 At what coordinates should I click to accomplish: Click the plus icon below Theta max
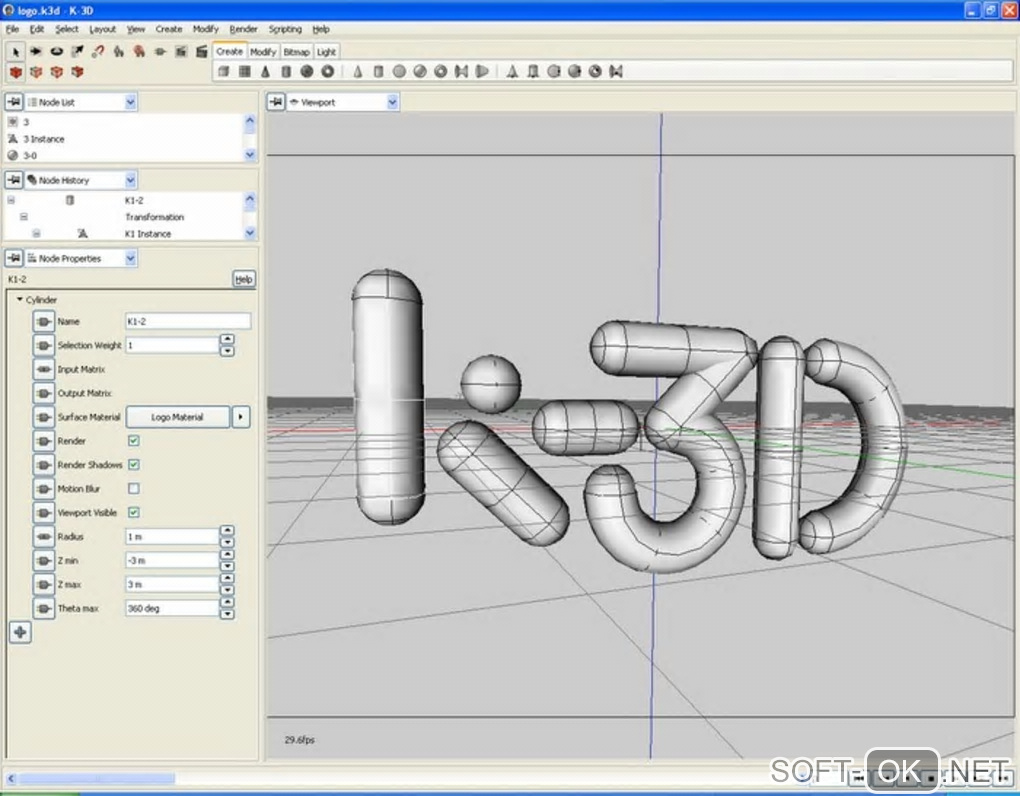pyautogui.click(x=19, y=631)
